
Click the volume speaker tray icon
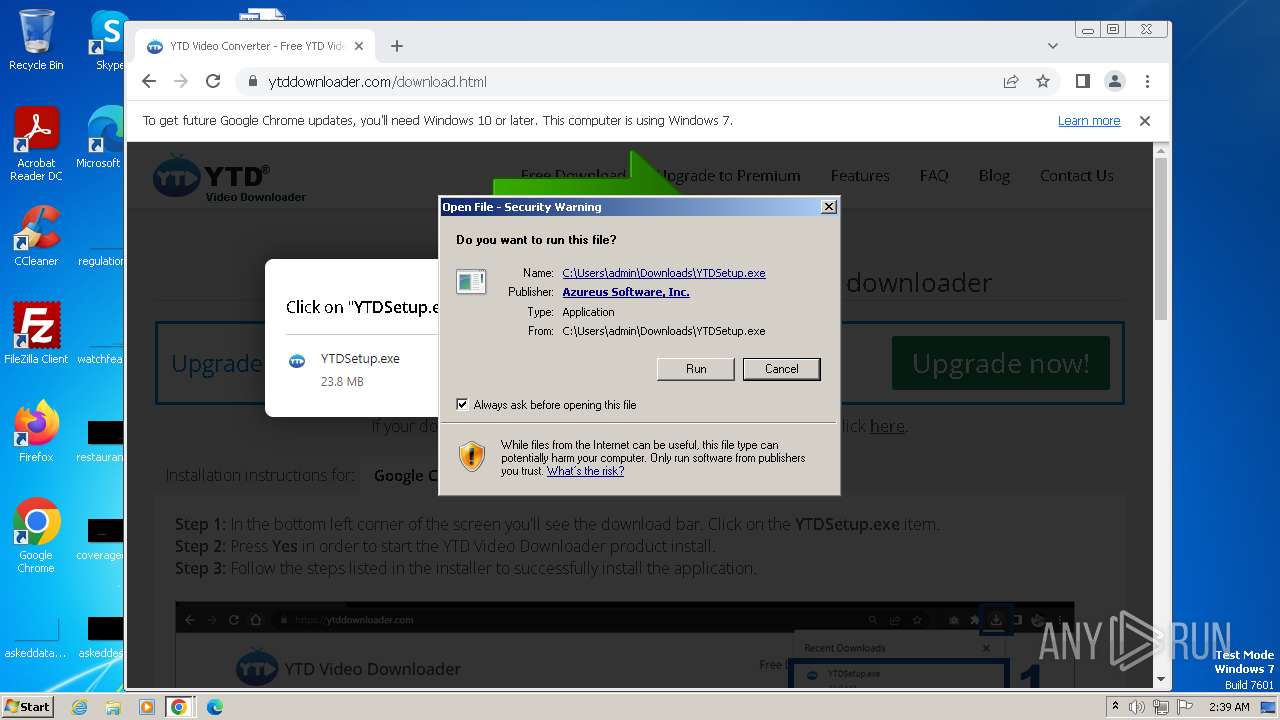pos(1137,707)
